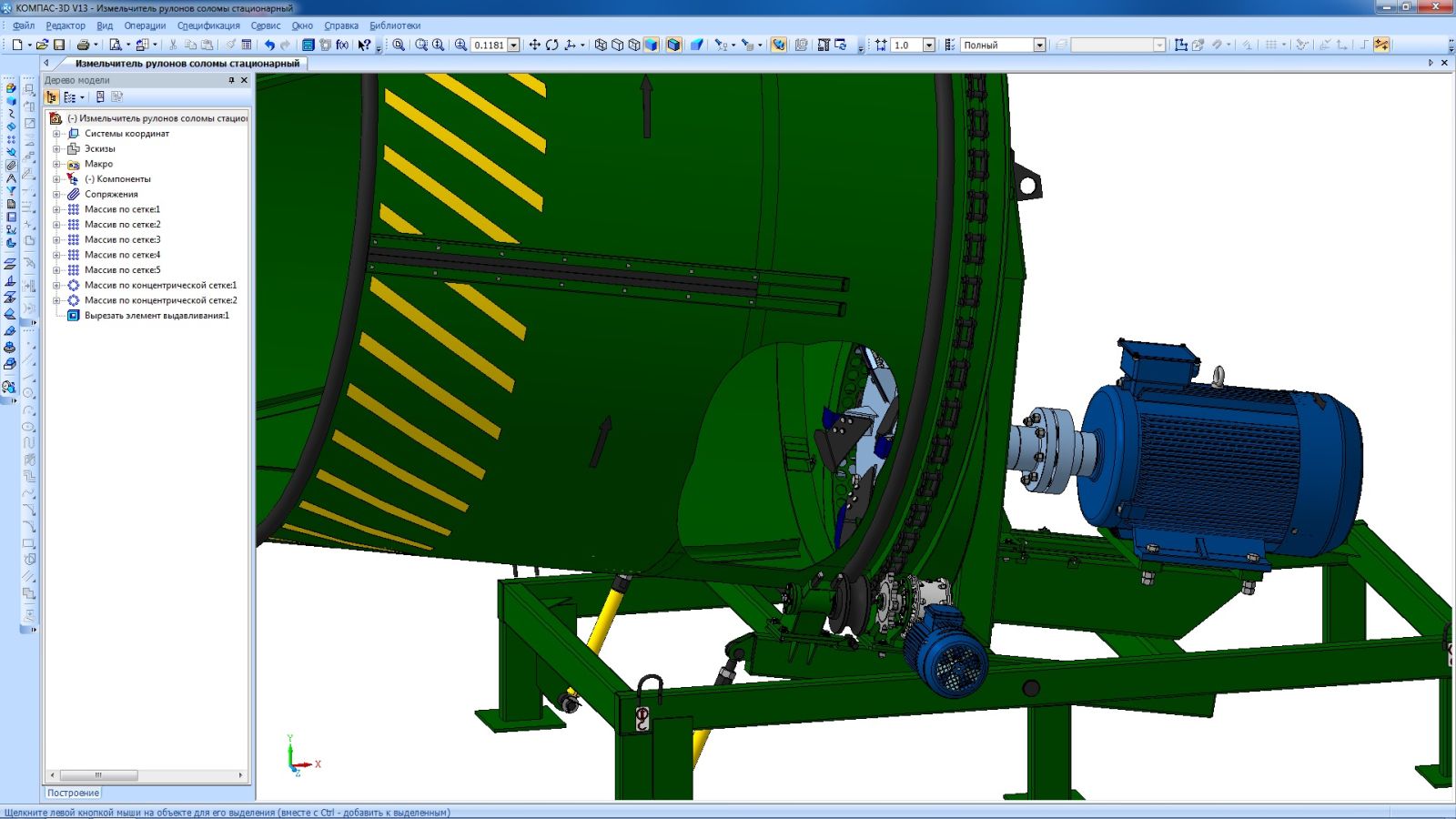Pin the Дерево модели panel
Screen dimensions: 1456x819
(x=231, y=80)
